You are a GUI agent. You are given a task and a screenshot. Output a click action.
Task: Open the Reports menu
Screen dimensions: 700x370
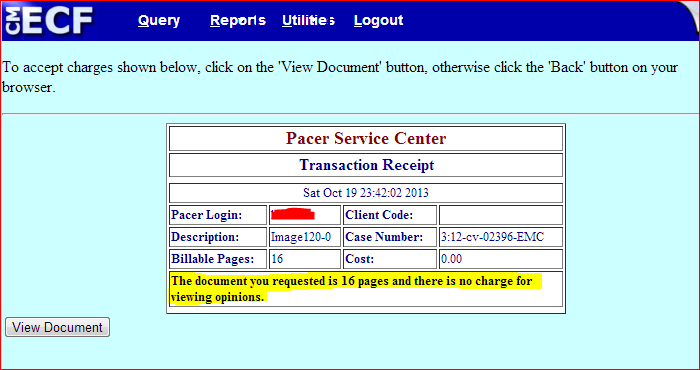point(238,21)
